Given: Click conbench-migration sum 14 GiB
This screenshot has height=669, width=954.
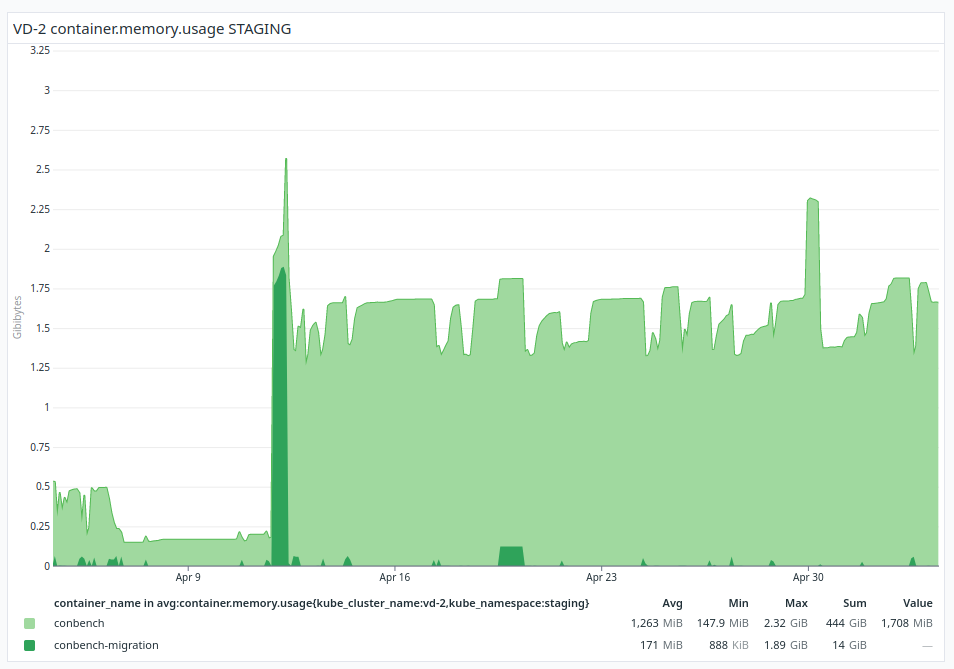Looking at the screenshot, I should tap(849, 645).
